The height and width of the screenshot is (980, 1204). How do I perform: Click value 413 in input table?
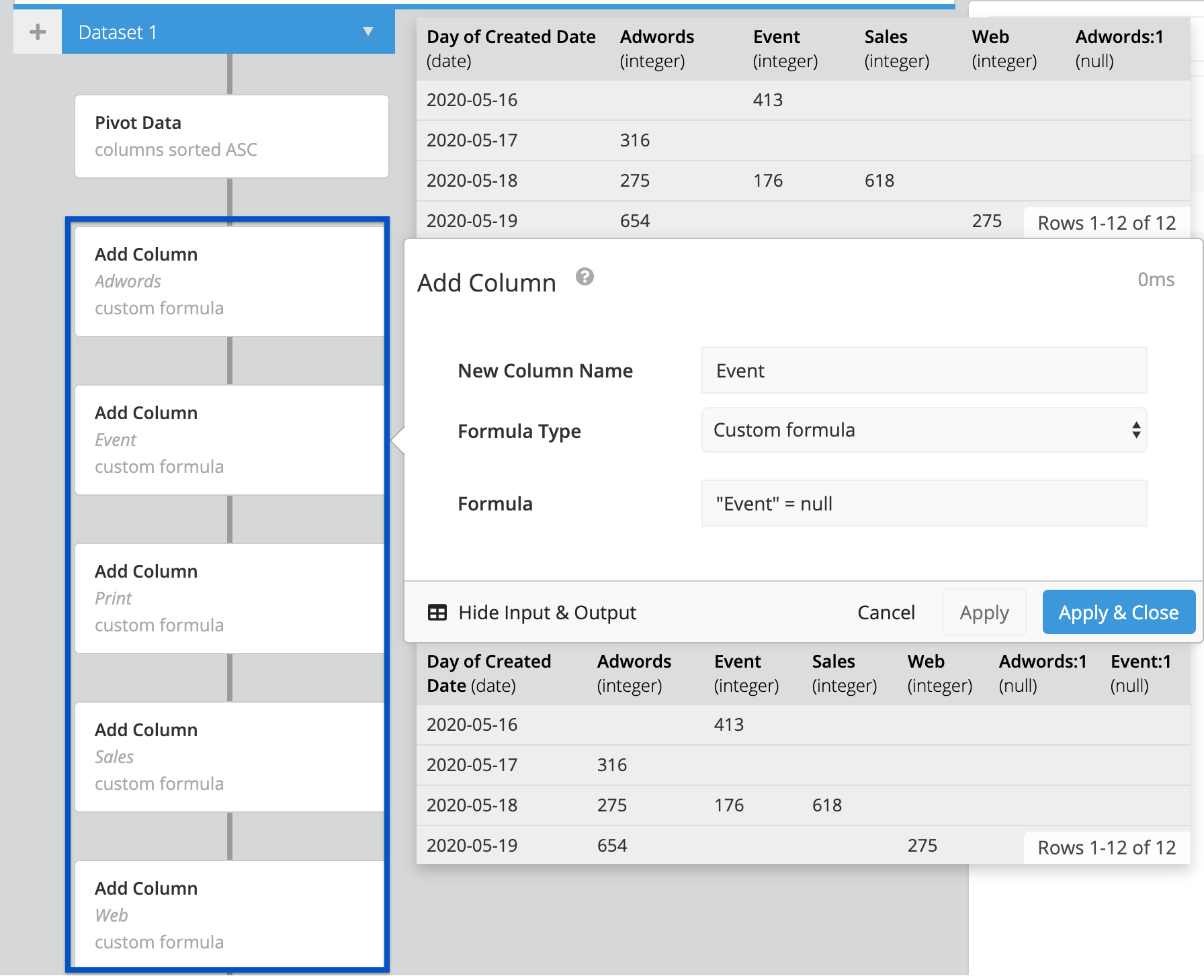tap(768, 100)
